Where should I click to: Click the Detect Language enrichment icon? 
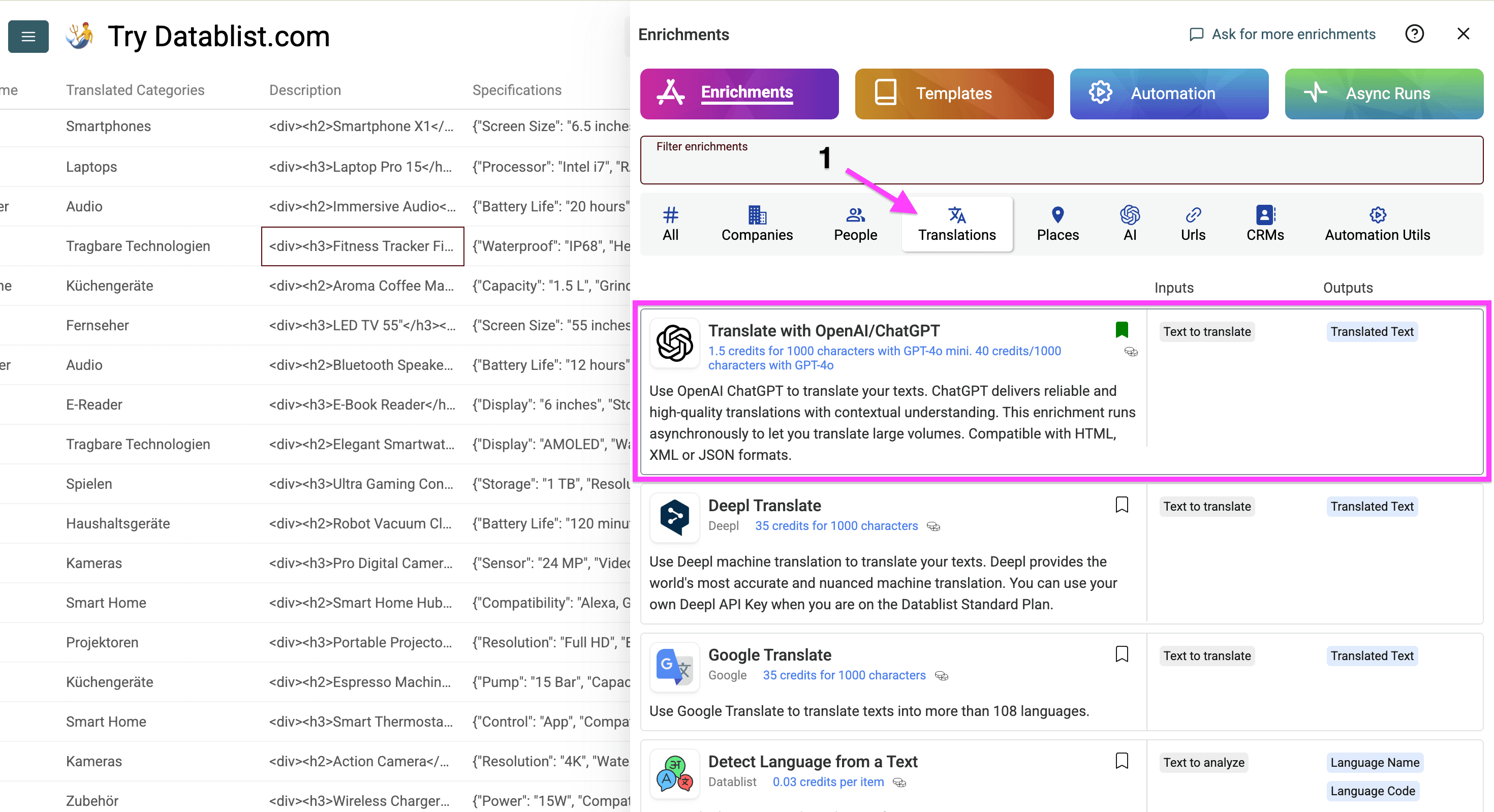(674, 774)
